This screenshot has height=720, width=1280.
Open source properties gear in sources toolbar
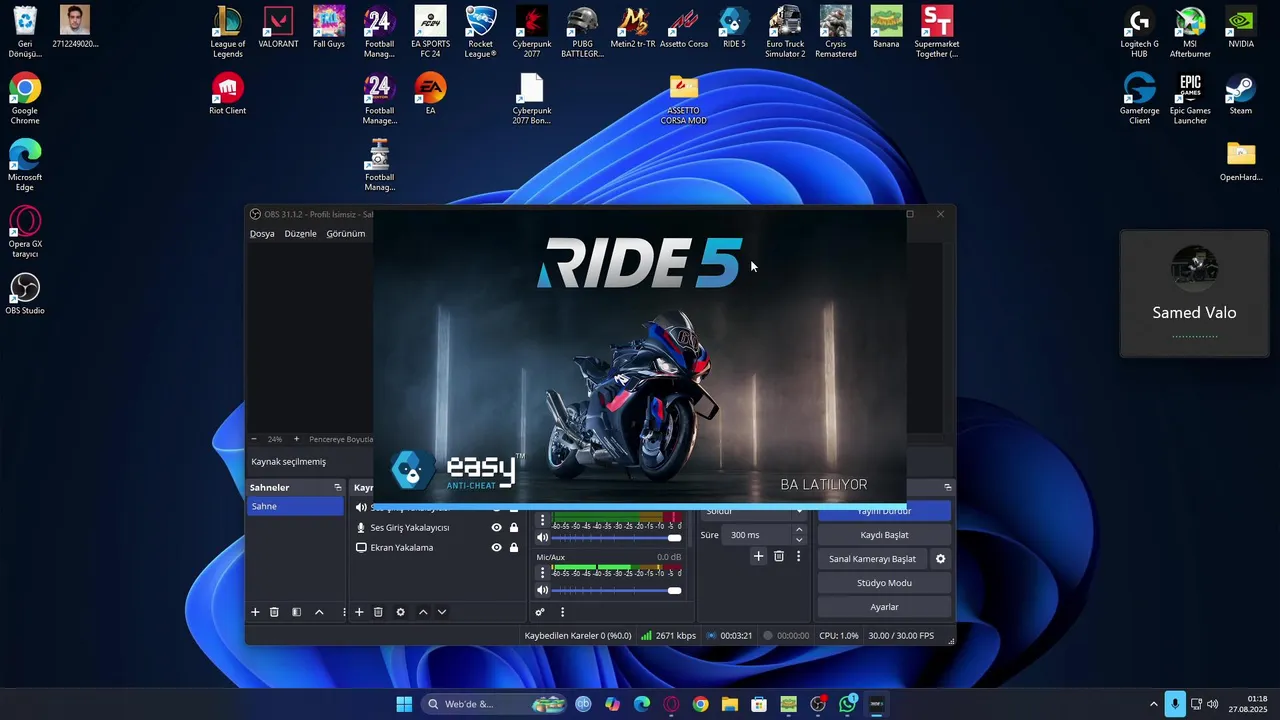coord(400,612)
